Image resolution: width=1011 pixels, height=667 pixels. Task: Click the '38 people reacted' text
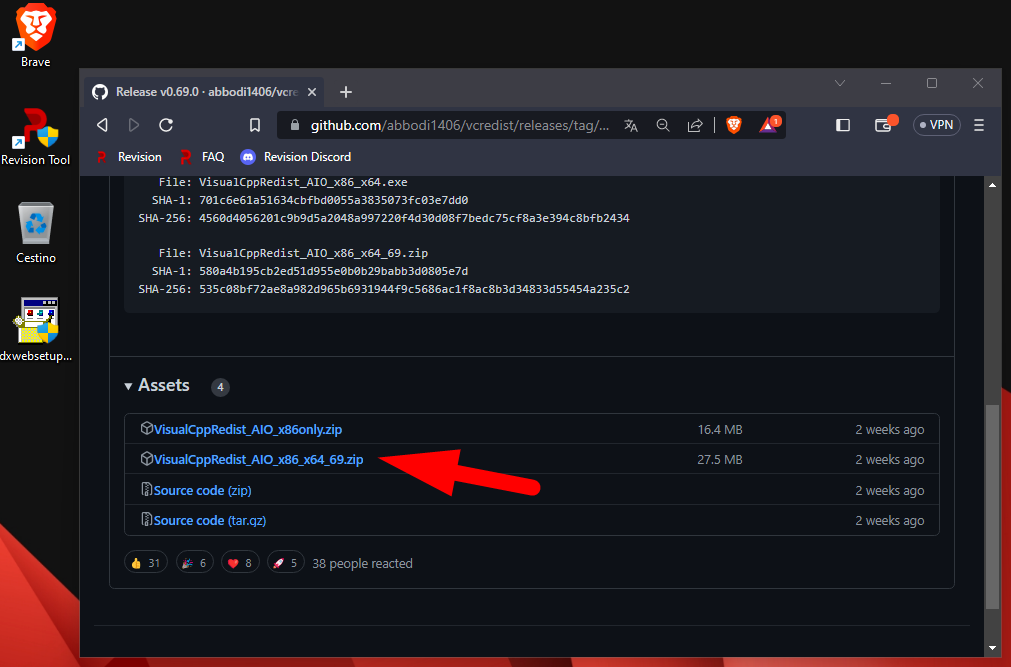[362, 564]
